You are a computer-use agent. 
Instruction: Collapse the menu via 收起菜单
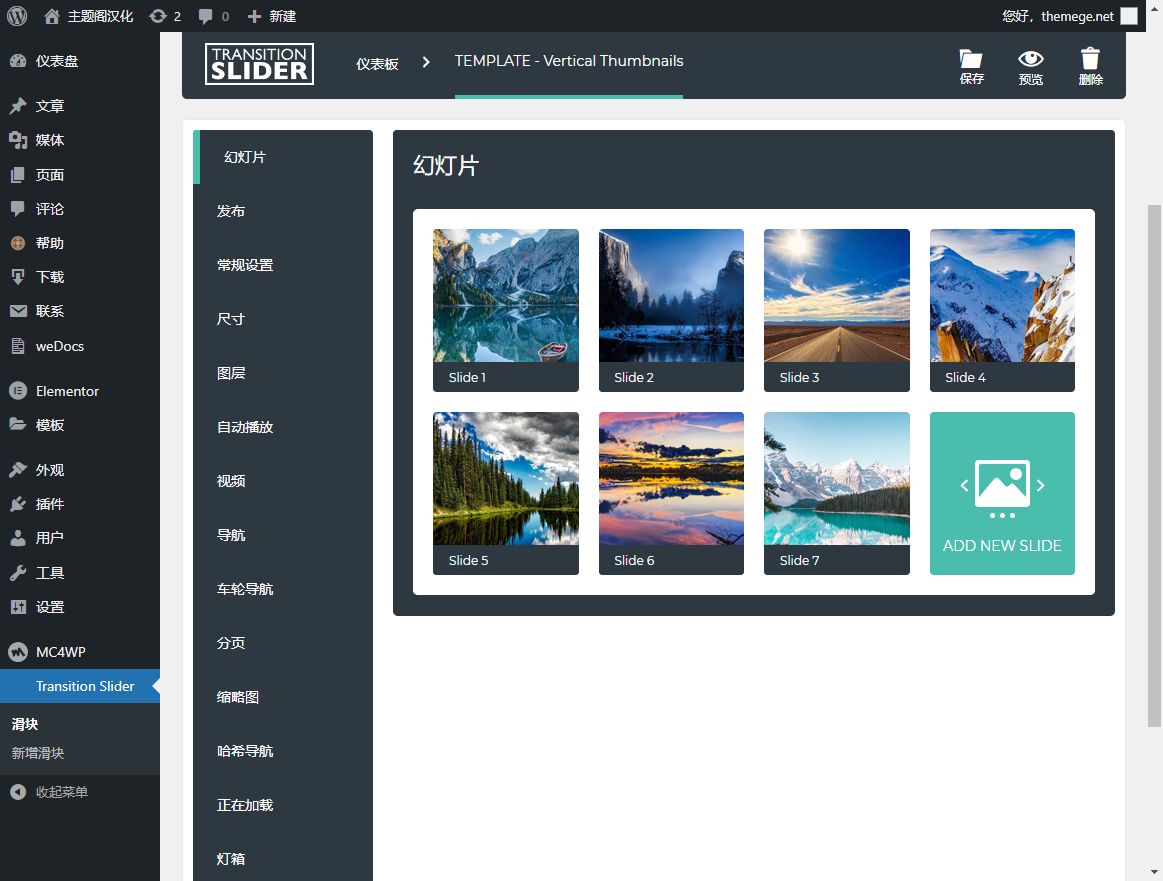[80, 792]
